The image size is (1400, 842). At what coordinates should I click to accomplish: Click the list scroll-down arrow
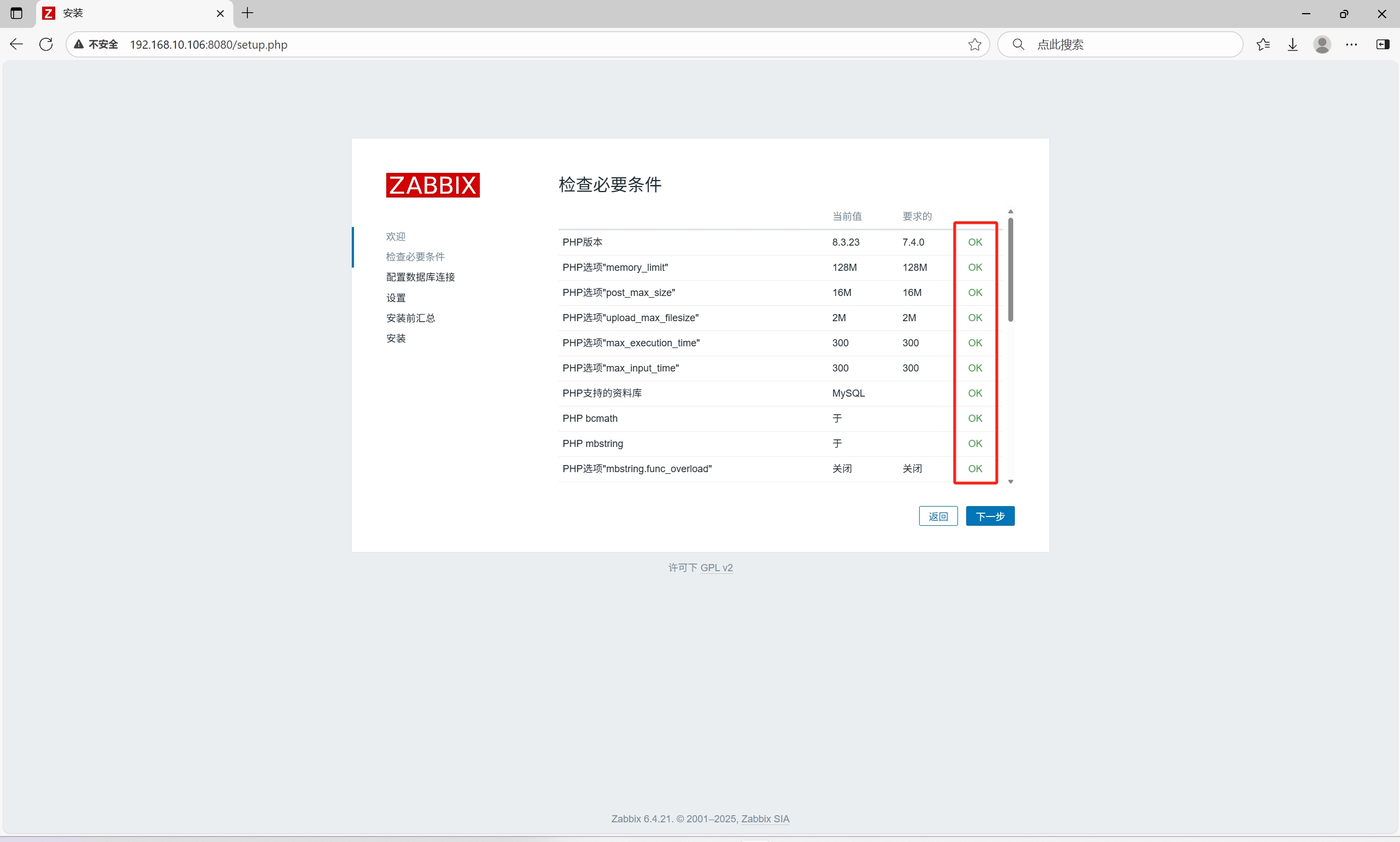[1010, 481]
